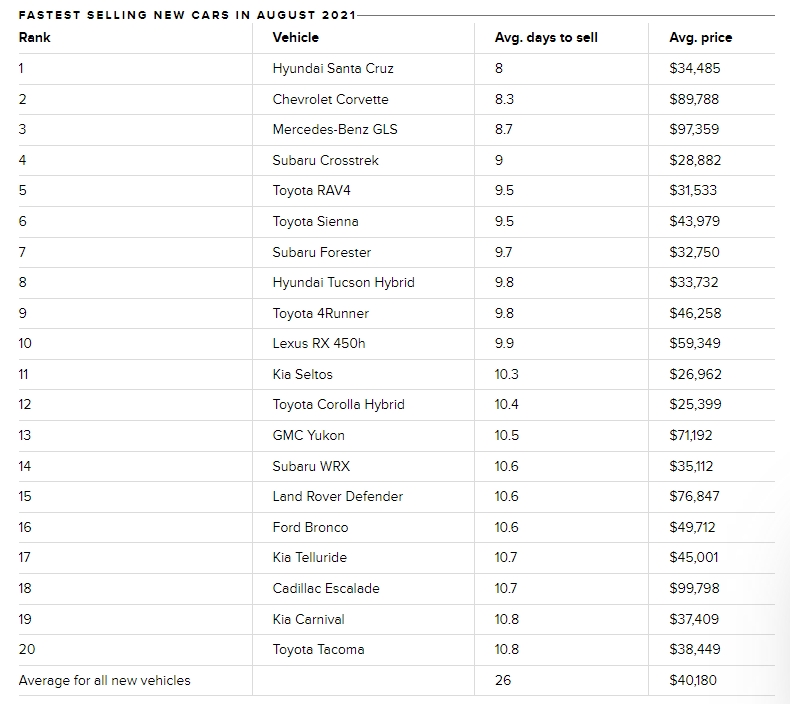This screenshot has width=790, height=704.
Task: Click the Vehicle column header
Action: [295, 37]
